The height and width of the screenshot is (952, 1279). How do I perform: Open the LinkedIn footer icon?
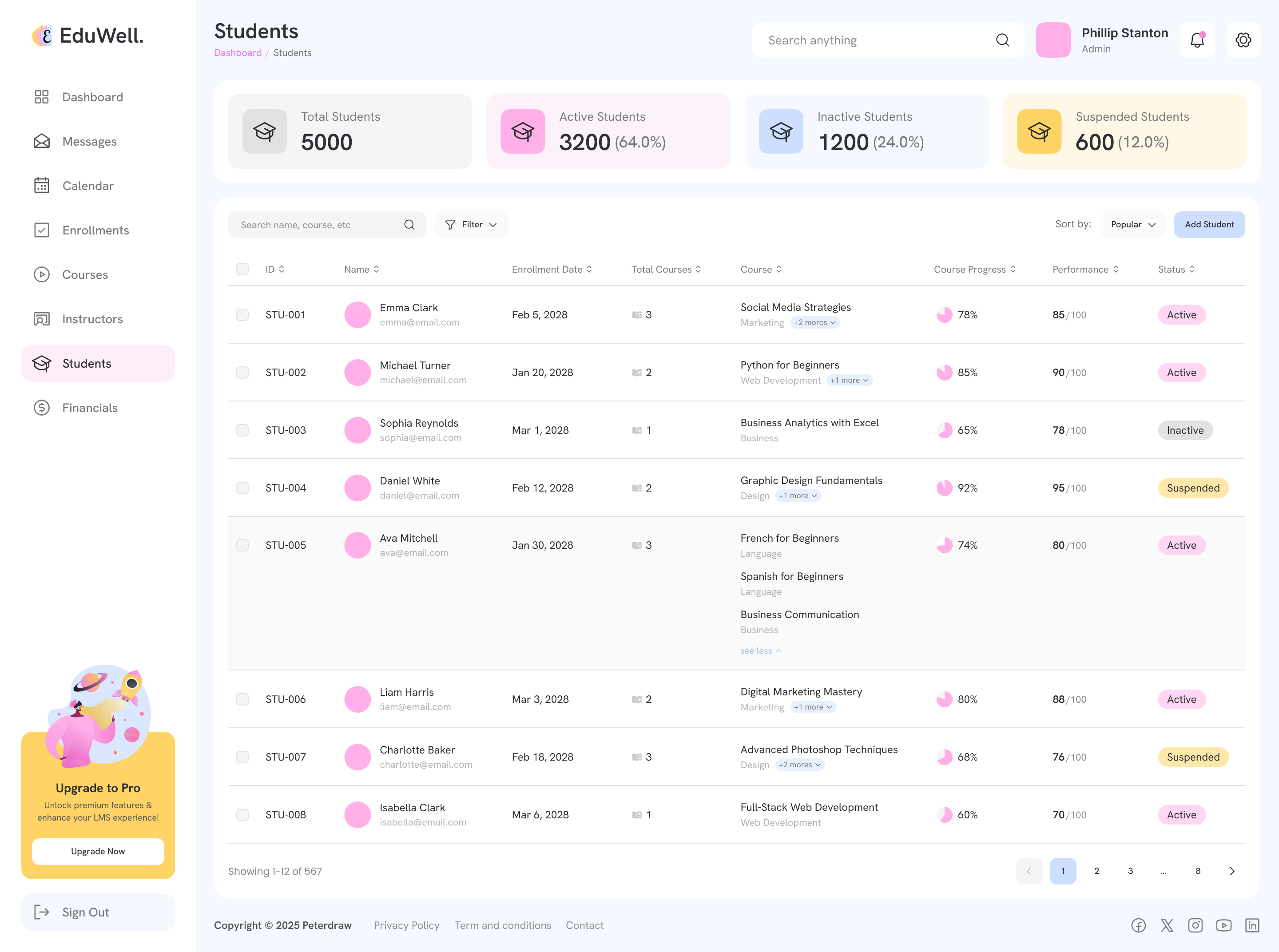pos(1251,925)
